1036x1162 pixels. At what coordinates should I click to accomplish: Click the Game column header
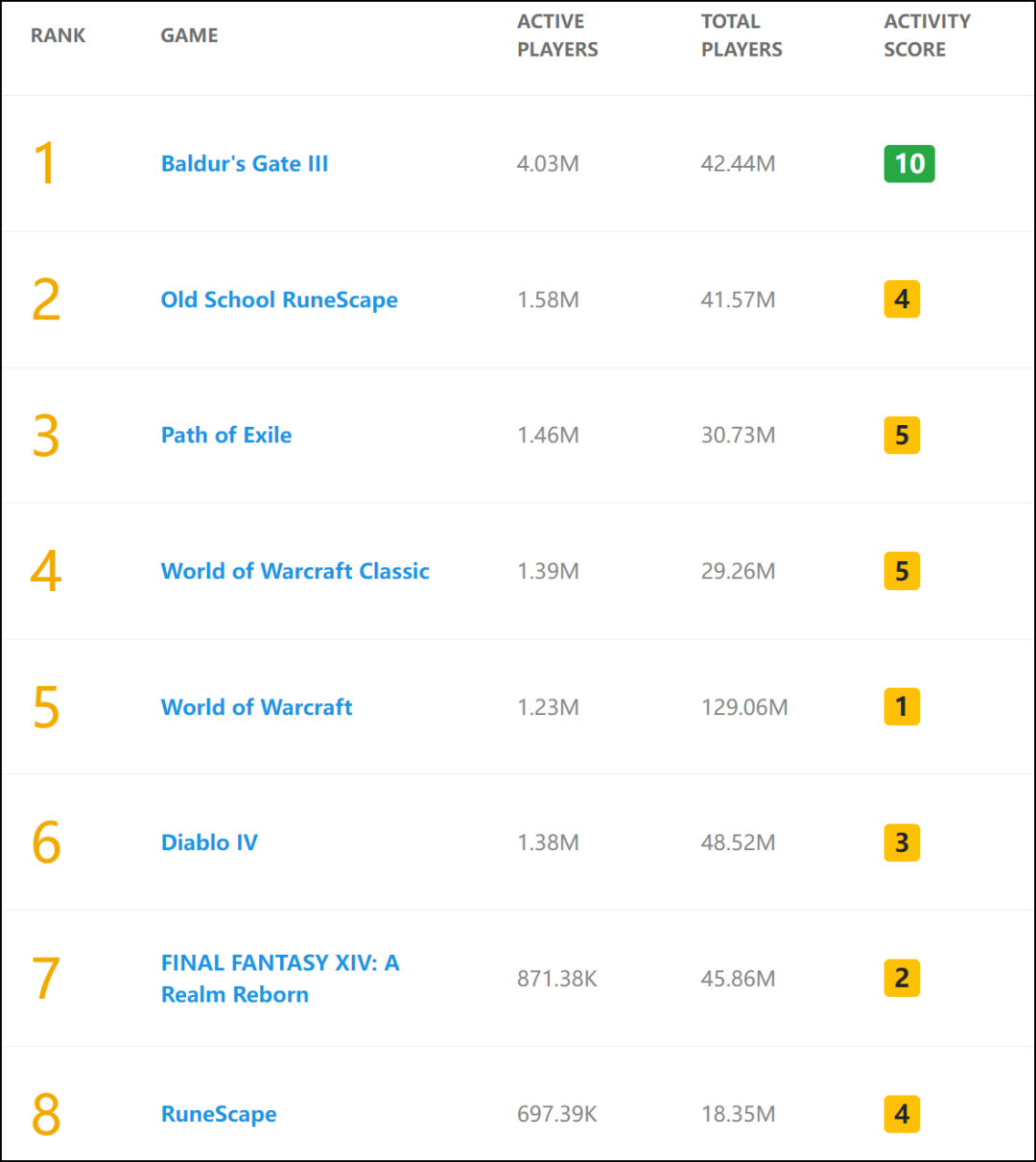tap(189, 36)
